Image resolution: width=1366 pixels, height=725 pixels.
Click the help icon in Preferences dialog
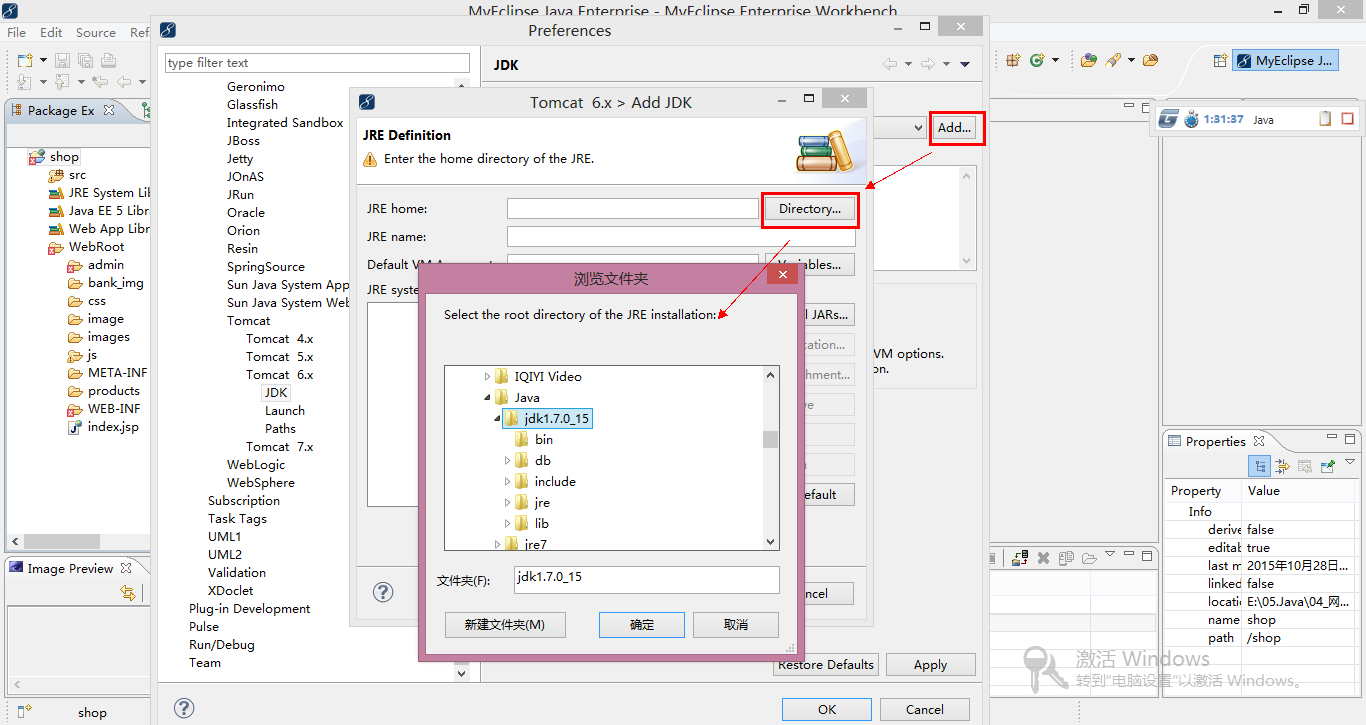(184, 708)
